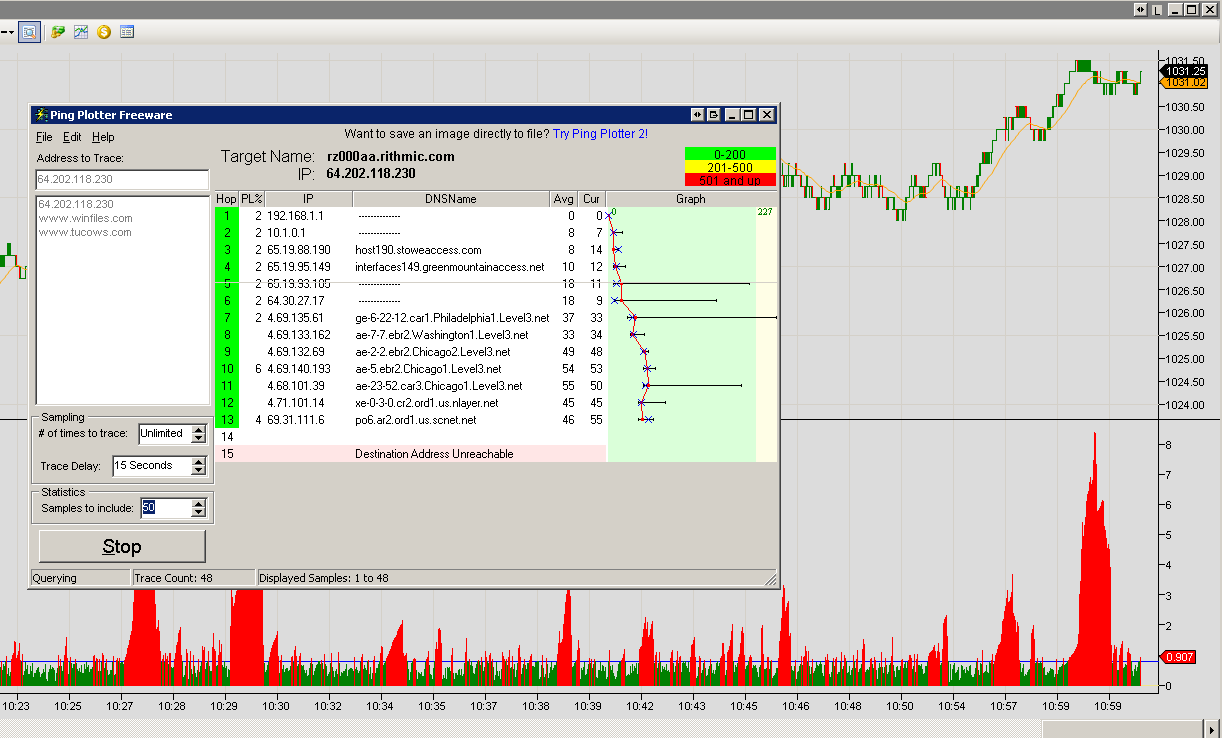Select www.tucows.com in the address list
Screen dimensions: 1222x738
85,232
